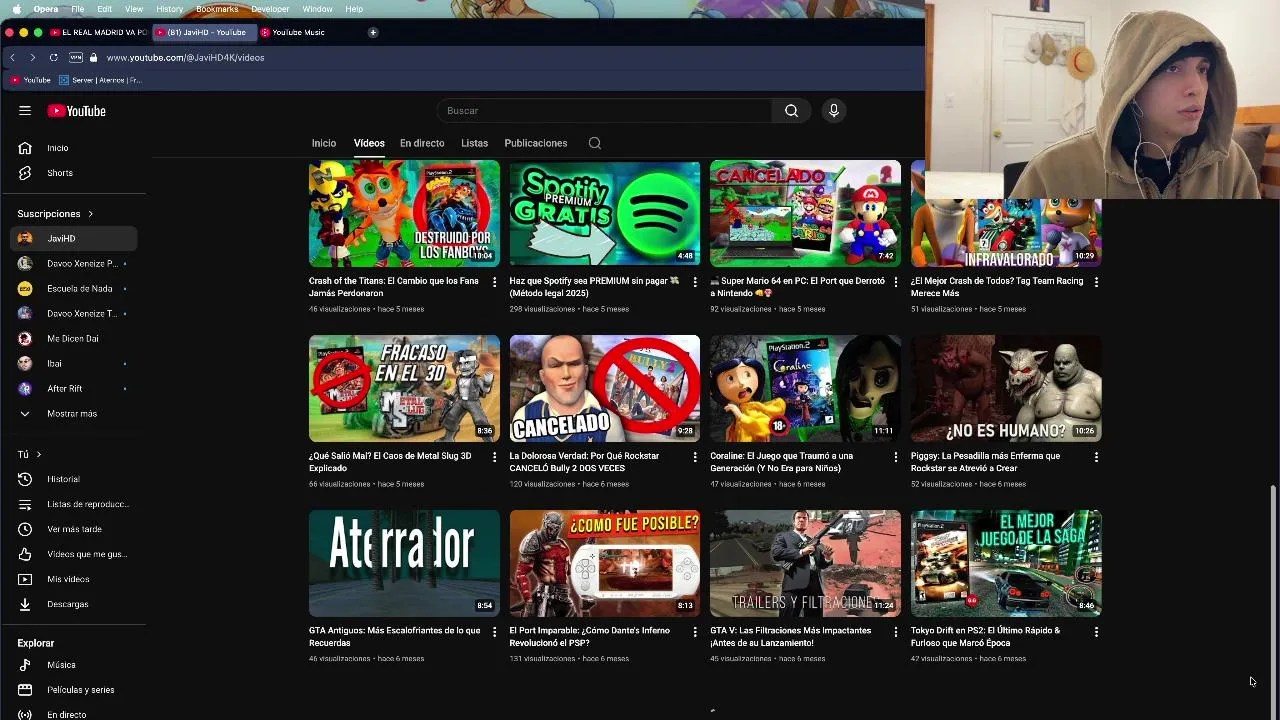Image resolution: width=1280 pixels, height=720 pixels.
Task: Open Me Dicen Dai channel
Action: pos(74,339)
